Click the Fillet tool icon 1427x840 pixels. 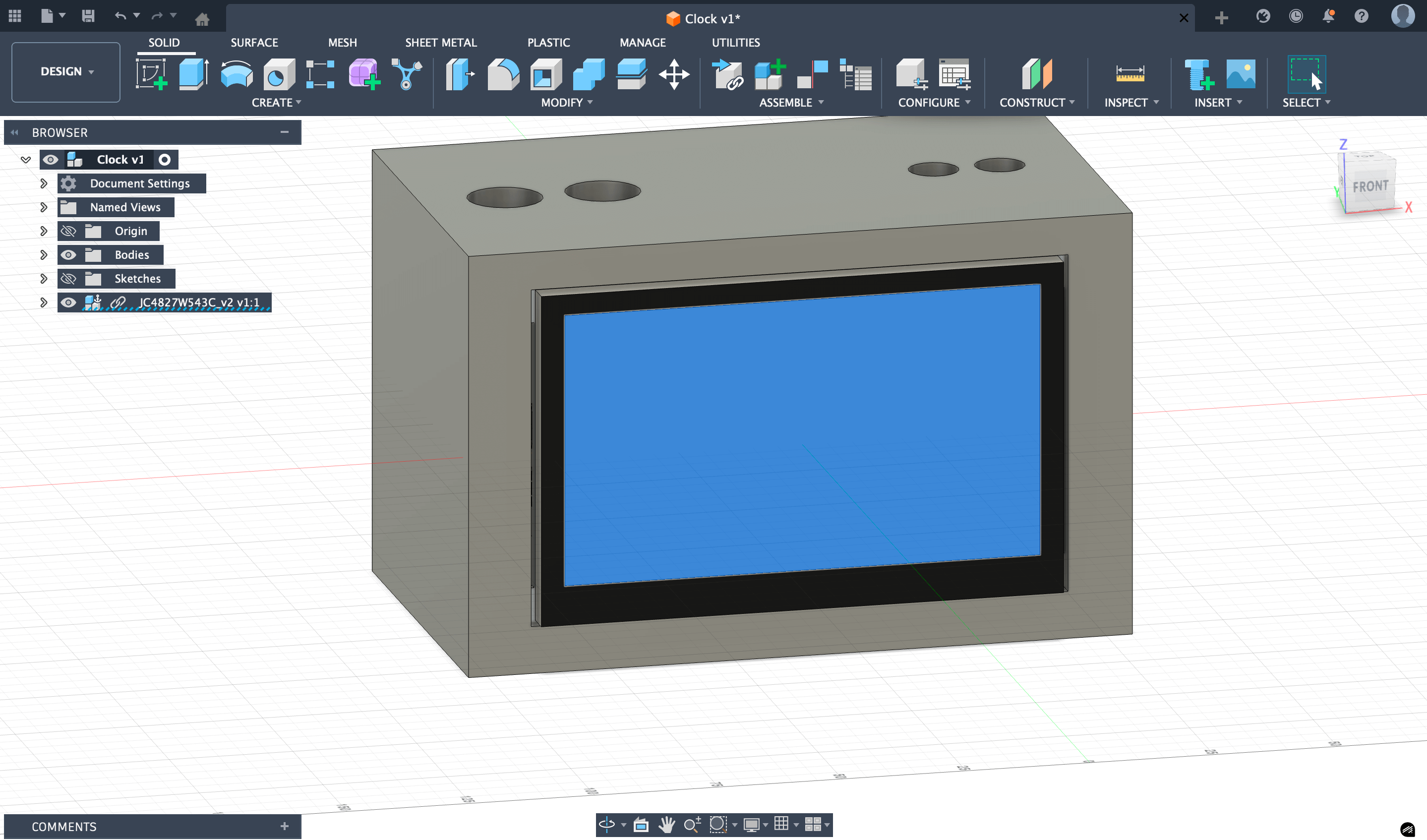coord(503,74)
